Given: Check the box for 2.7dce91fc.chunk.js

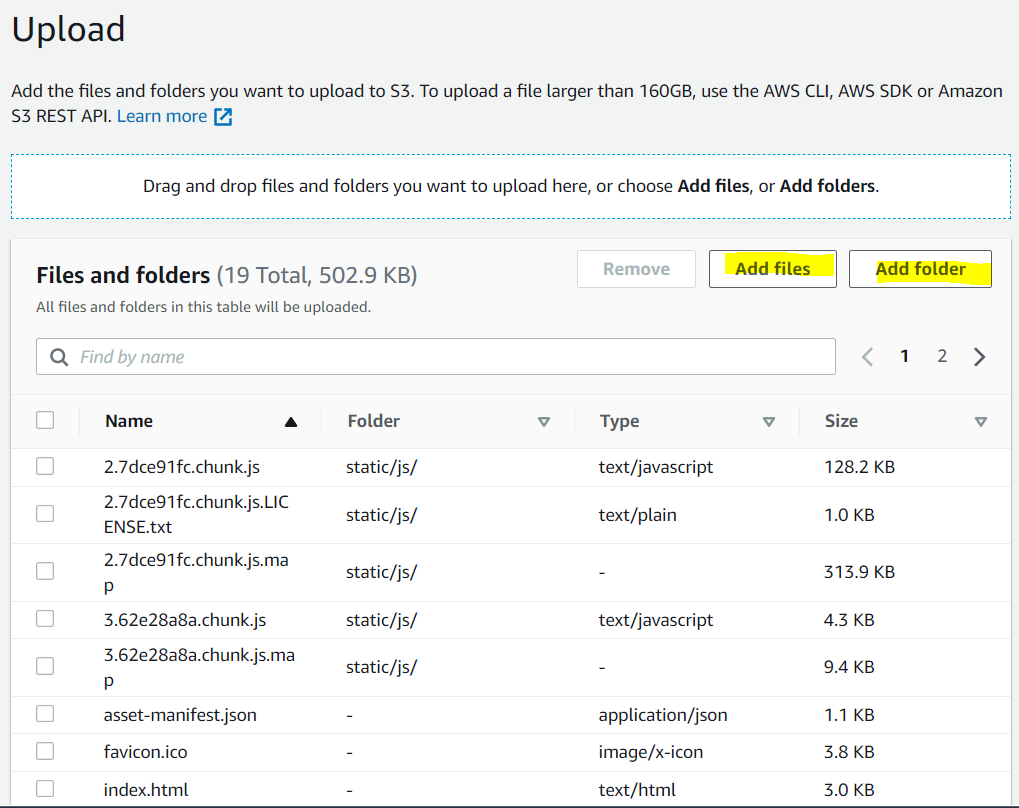Looking at the screenshot, I should click(45, 466).
